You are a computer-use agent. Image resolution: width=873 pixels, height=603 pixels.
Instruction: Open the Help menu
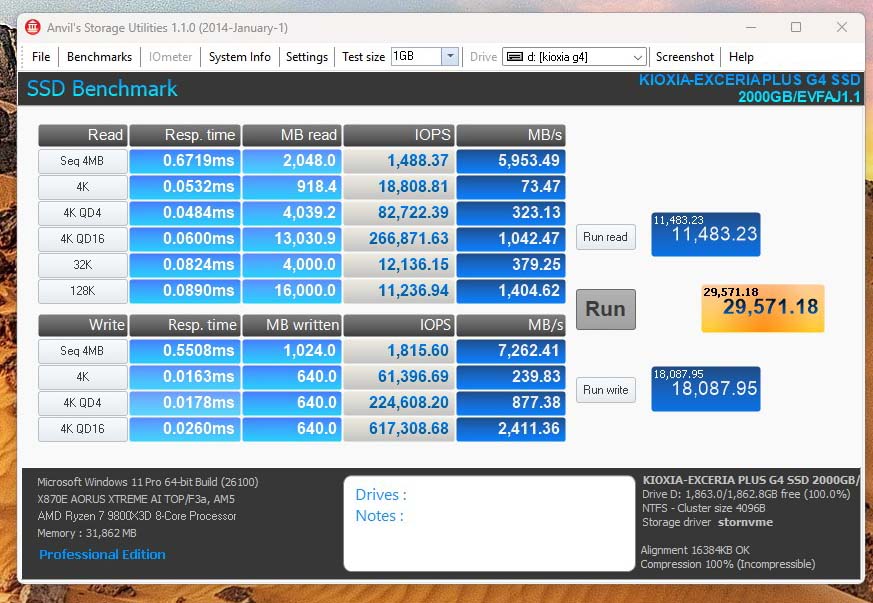tap(741, 57)
